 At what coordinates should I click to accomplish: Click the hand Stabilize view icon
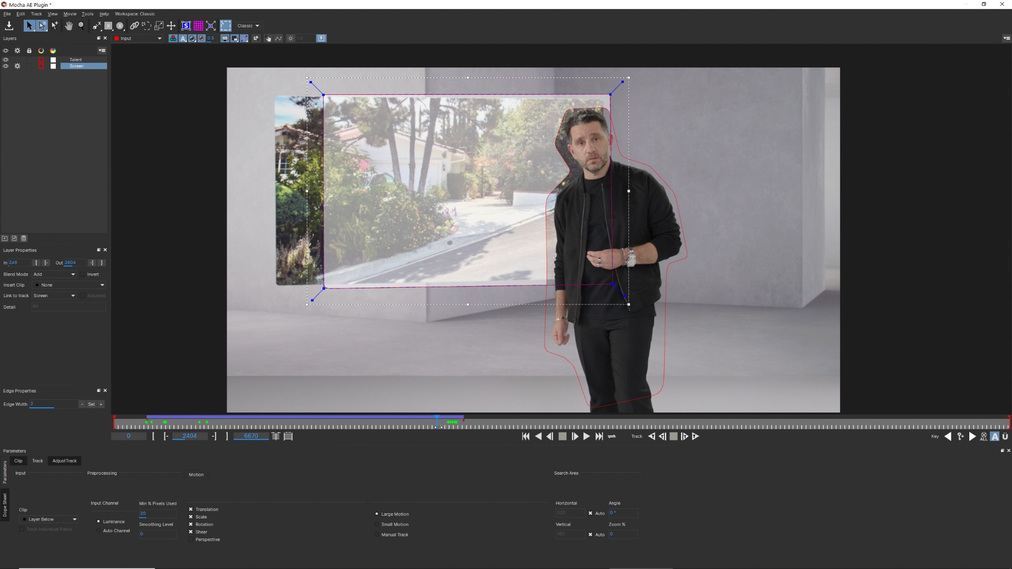tap(268, 38)
